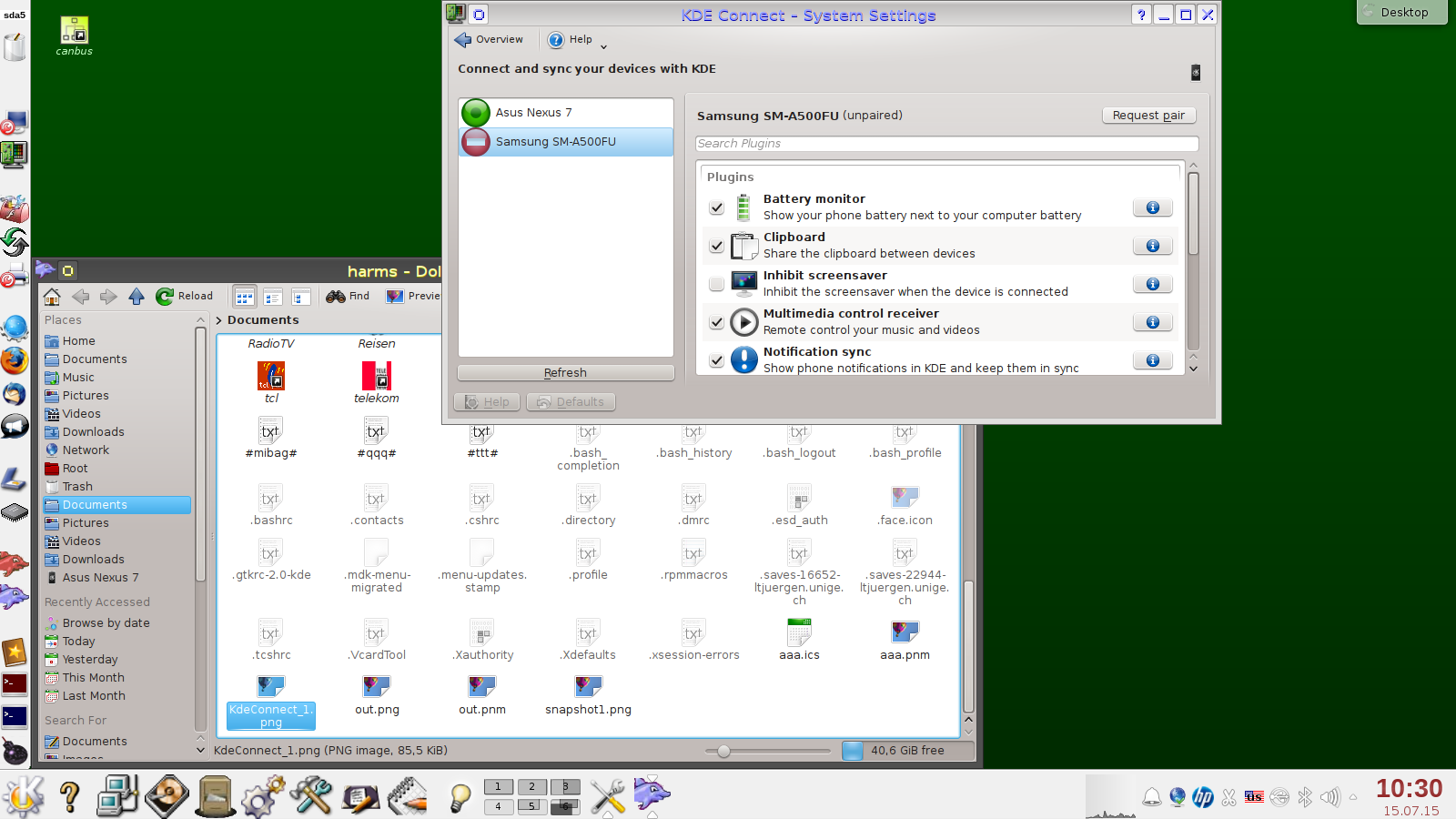Switch to virtual desktop 2 in pager
The image size is (1456, 819).
(x=531, y=786)
